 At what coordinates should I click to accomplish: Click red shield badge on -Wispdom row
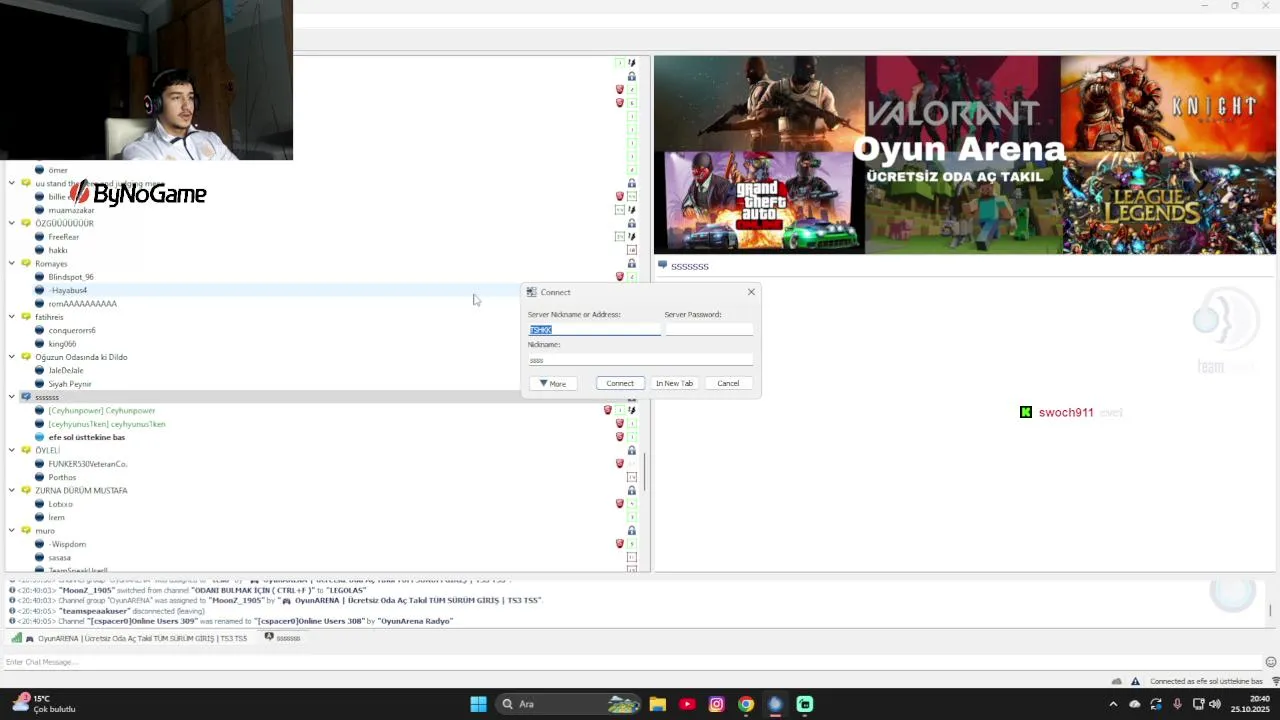[620, 544]
